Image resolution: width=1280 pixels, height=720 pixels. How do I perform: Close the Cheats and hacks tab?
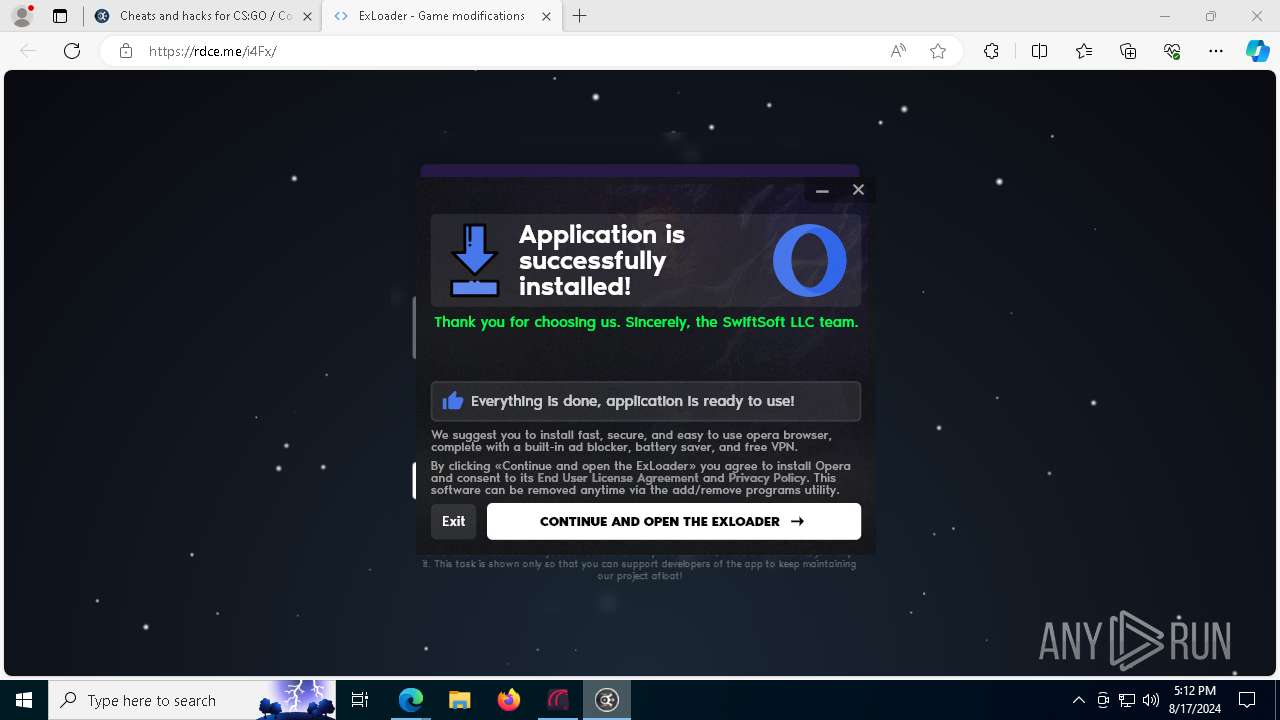click(307, 16)
